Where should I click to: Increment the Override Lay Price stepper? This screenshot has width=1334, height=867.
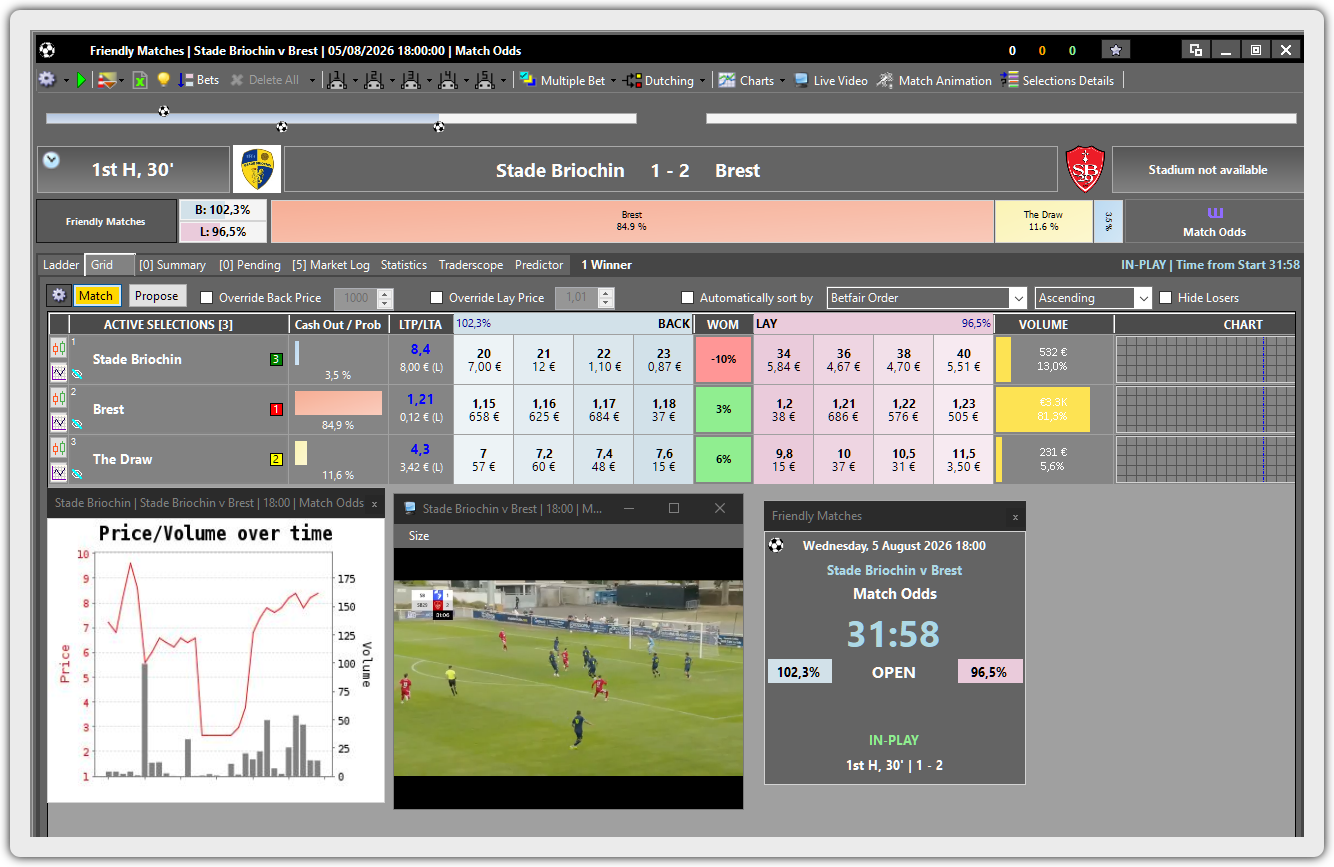(607, 293)
